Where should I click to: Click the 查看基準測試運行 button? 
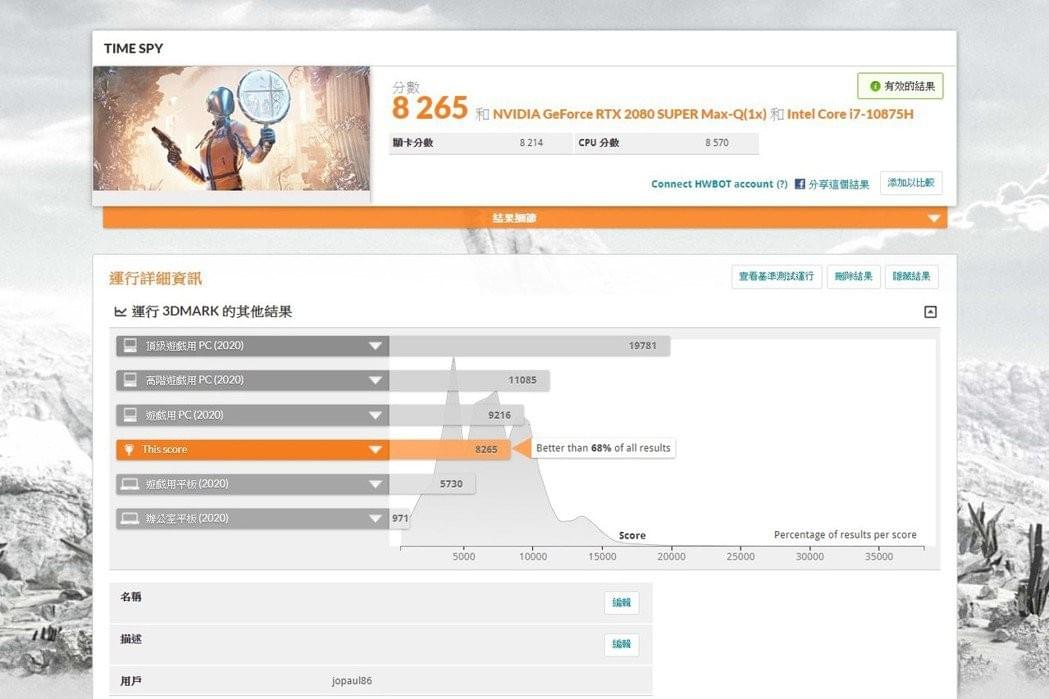tap(776, 276)
